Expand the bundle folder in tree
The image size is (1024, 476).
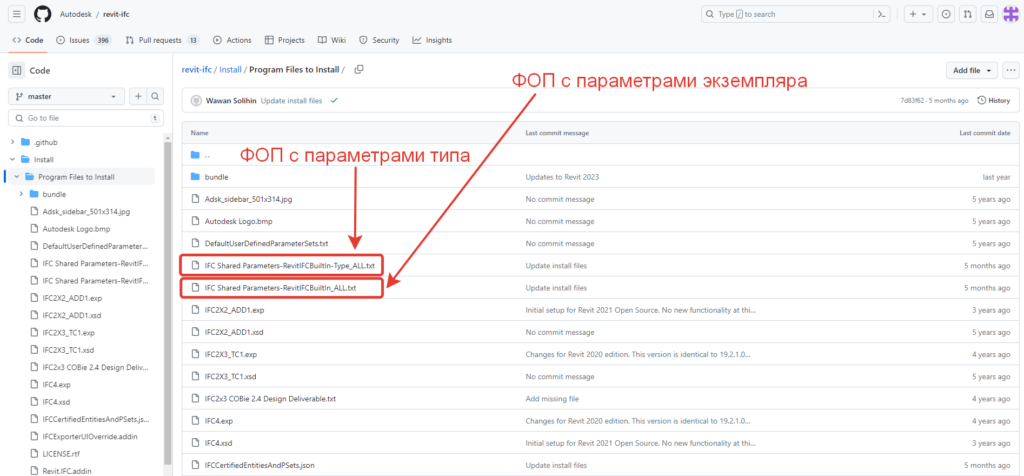click(x=22, y=194)
